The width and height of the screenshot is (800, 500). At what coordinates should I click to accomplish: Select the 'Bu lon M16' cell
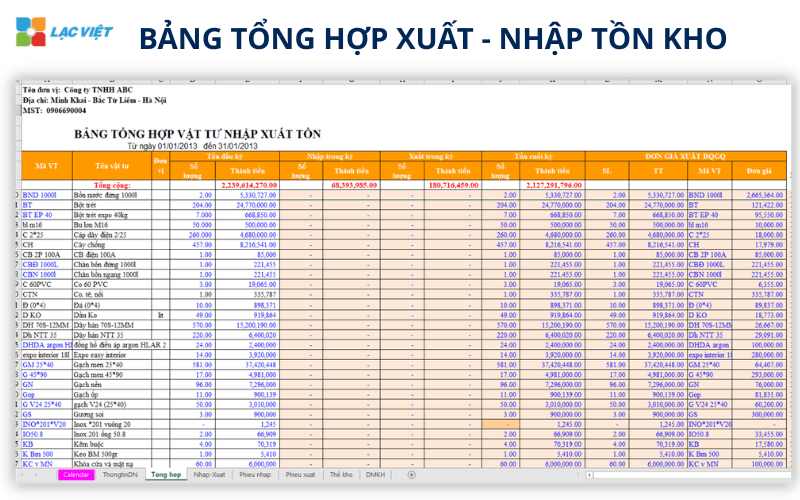coord(112,225)
